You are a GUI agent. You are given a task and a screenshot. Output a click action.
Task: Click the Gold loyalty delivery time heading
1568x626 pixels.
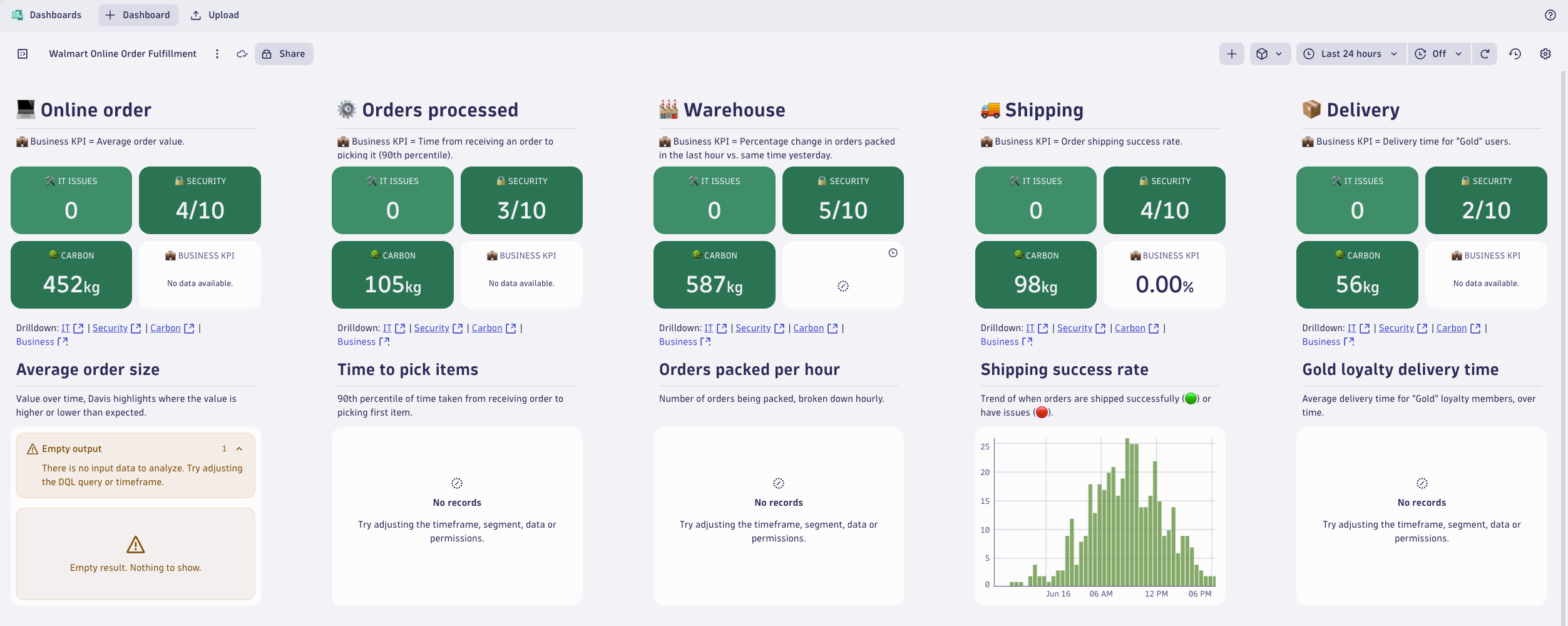(x=1400, y=370)
